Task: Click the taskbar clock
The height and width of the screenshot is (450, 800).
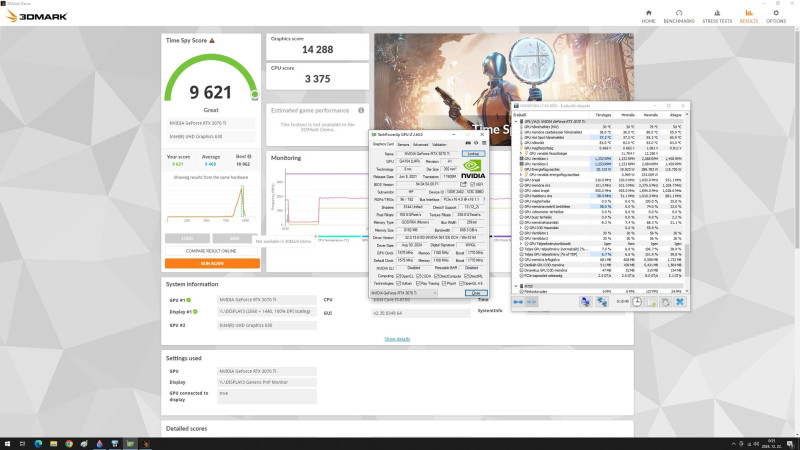Action: point(771,444)
